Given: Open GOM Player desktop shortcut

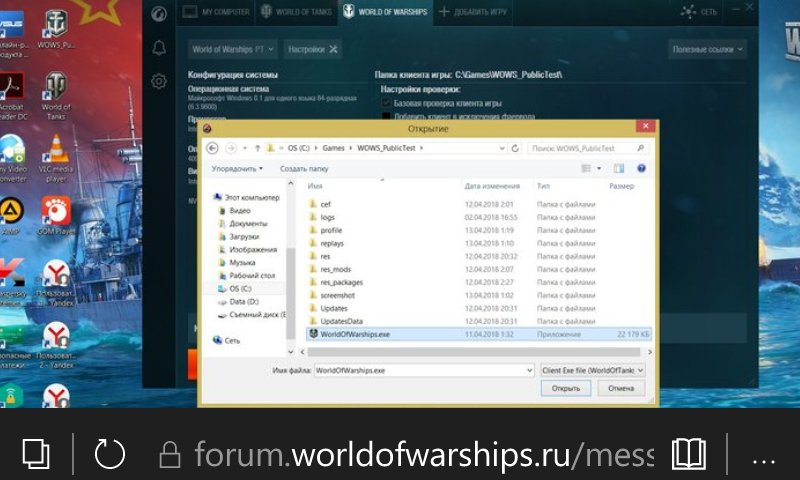Looking at the screenshot, I should pos(56,216).
